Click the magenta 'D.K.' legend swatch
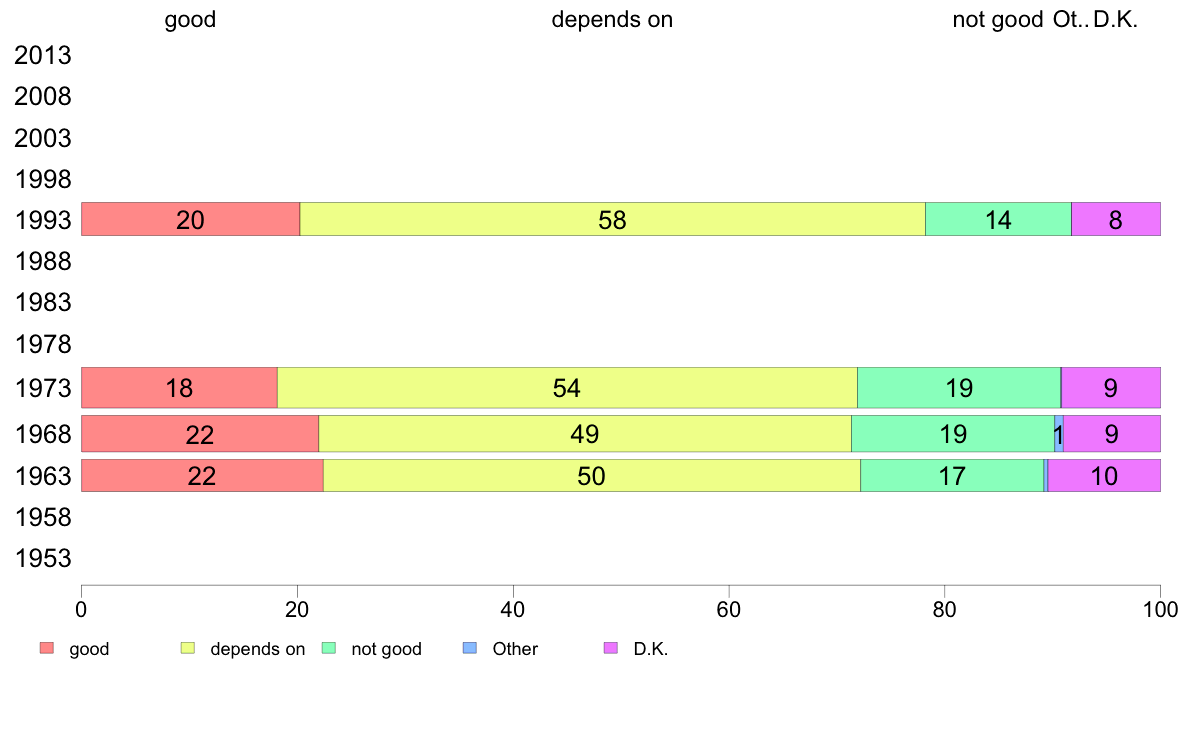Viewport: 1188px width, 736px height. (x=611, y=648)
